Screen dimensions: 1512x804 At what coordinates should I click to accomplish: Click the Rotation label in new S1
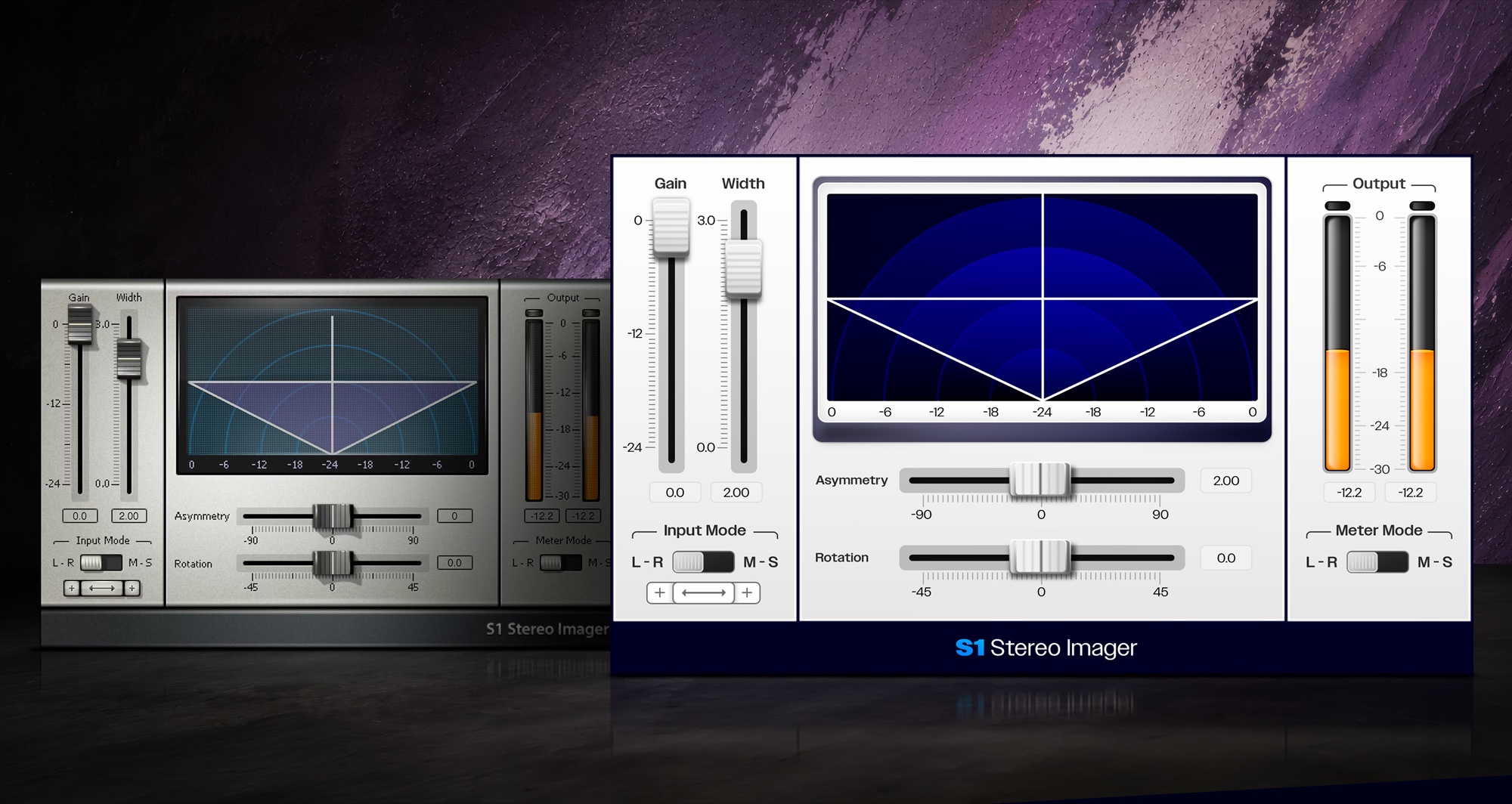point(841,558)
